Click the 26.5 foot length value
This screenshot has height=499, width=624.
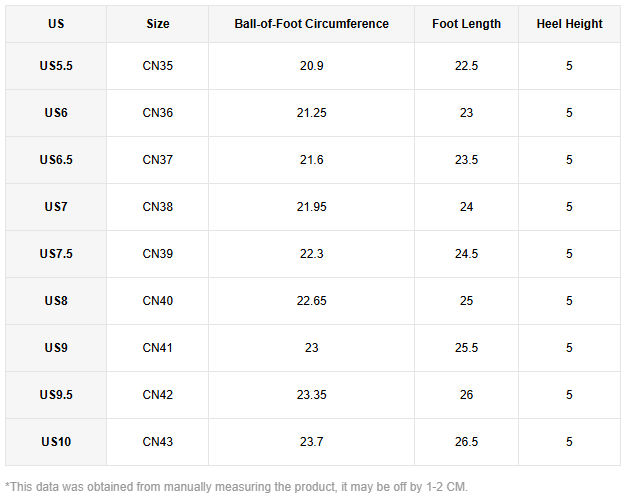point(467,442)
